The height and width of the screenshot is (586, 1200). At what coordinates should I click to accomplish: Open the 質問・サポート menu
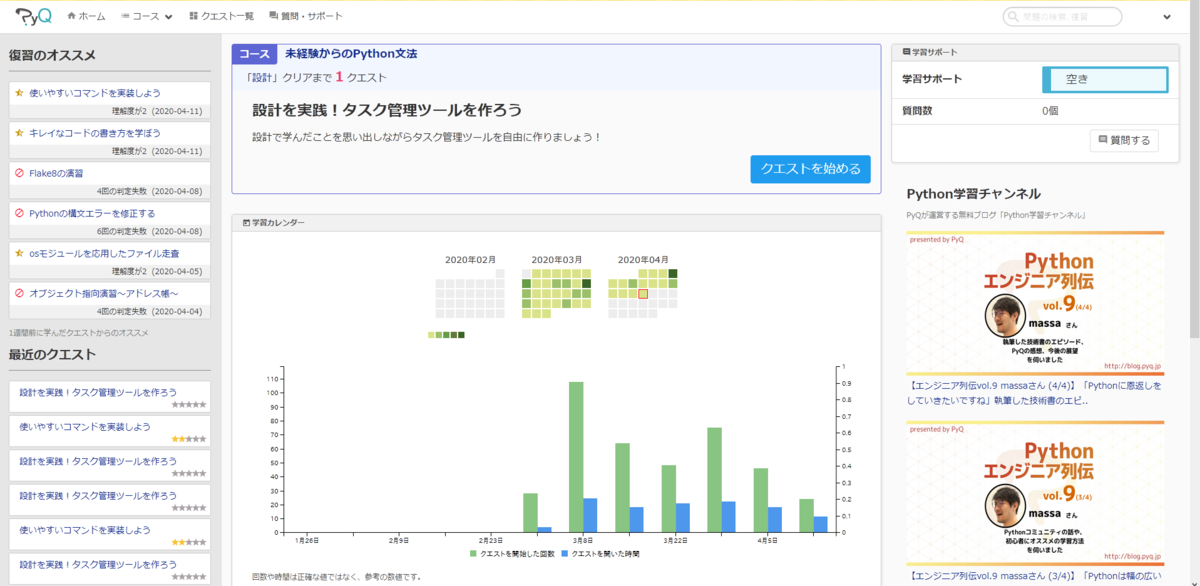305,16
